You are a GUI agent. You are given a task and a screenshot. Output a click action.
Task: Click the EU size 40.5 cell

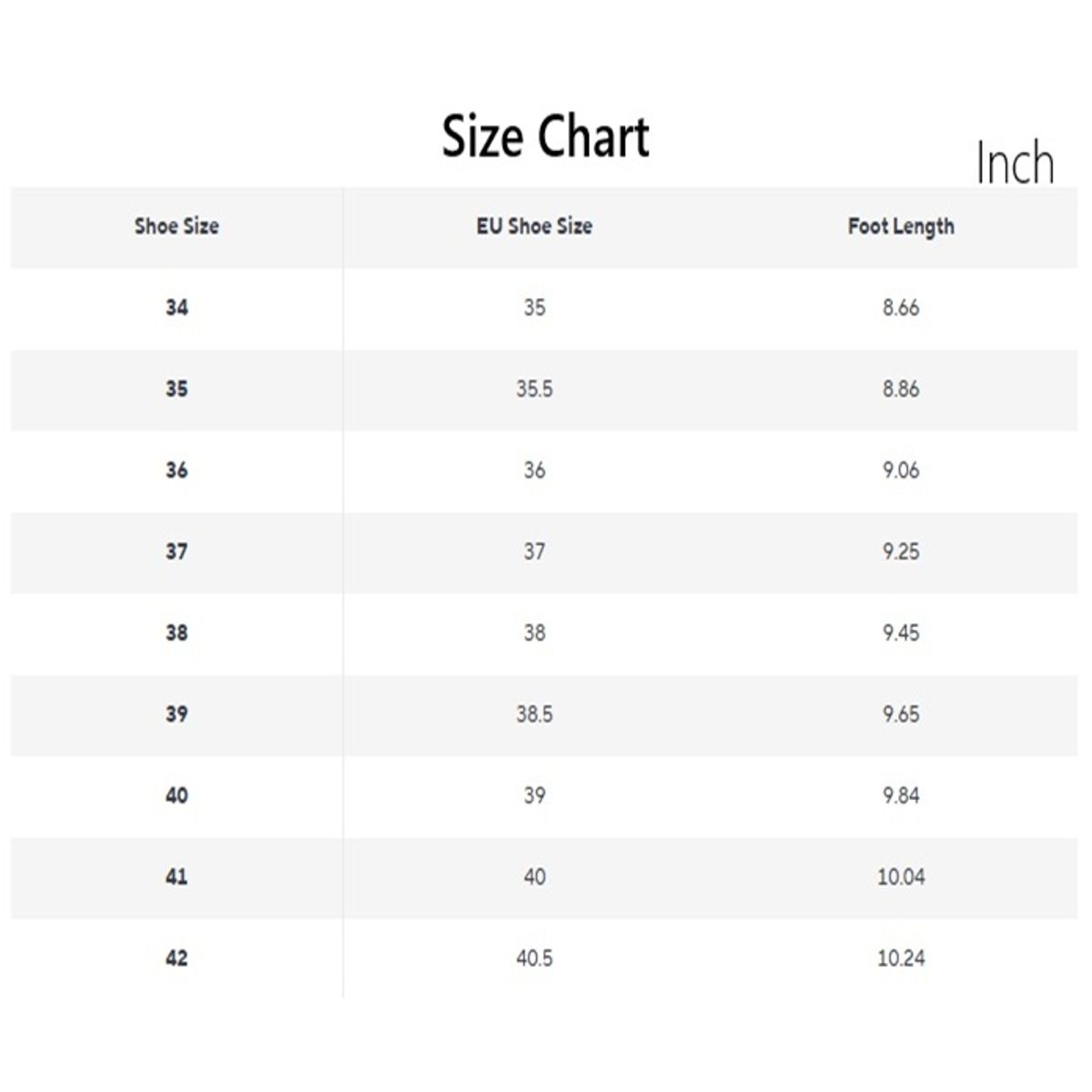click(x=534, y=958)
